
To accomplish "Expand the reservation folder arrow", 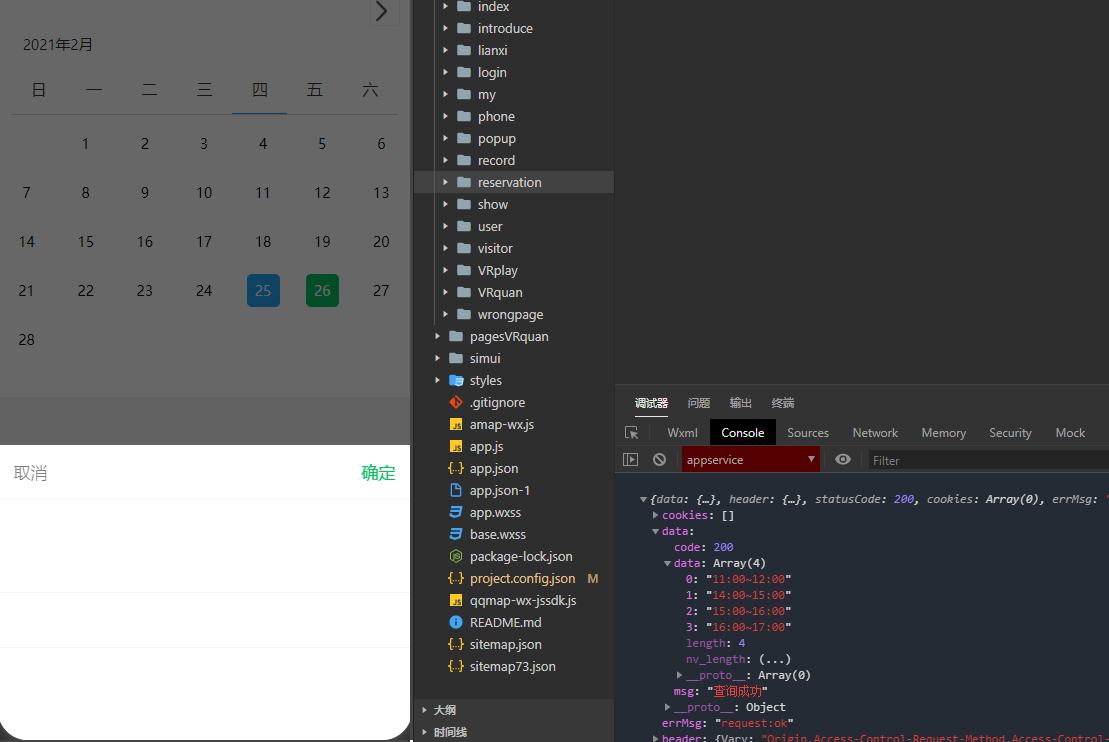I will click(x=445, y=182).
